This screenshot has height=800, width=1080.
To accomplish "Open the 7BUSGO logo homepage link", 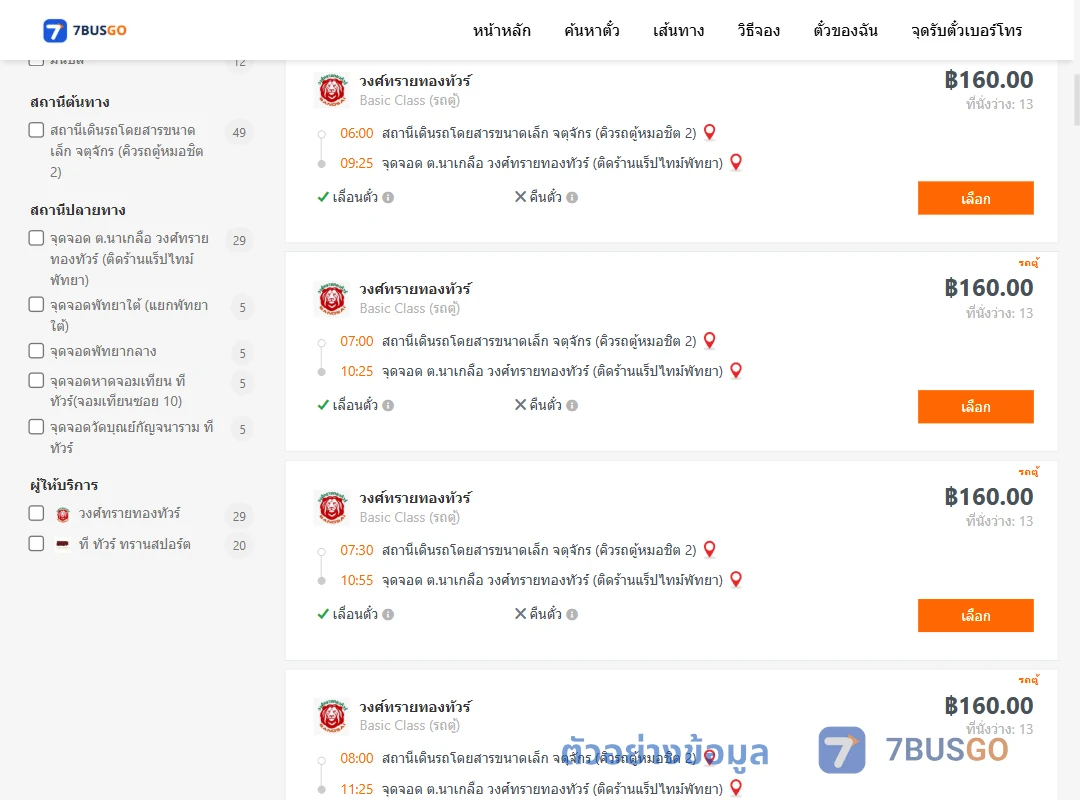I will pos(85,30).
